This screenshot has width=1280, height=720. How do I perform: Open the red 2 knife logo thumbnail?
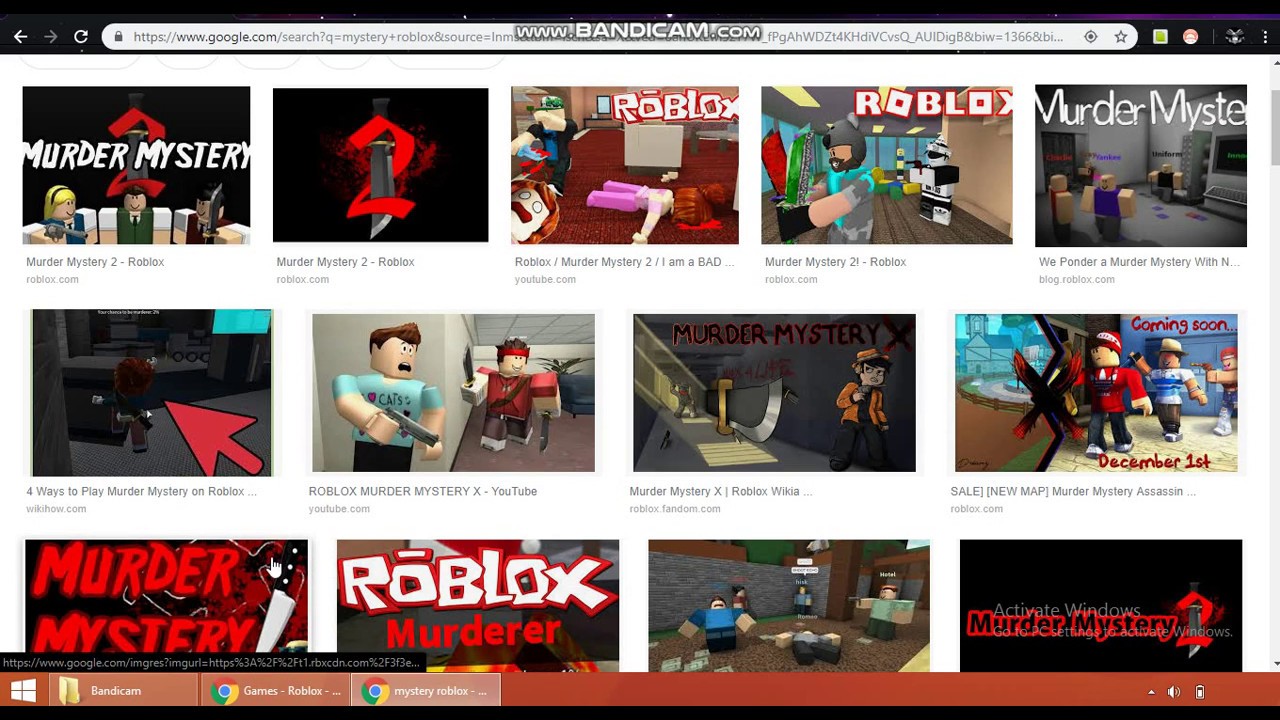tap(380, 165)
